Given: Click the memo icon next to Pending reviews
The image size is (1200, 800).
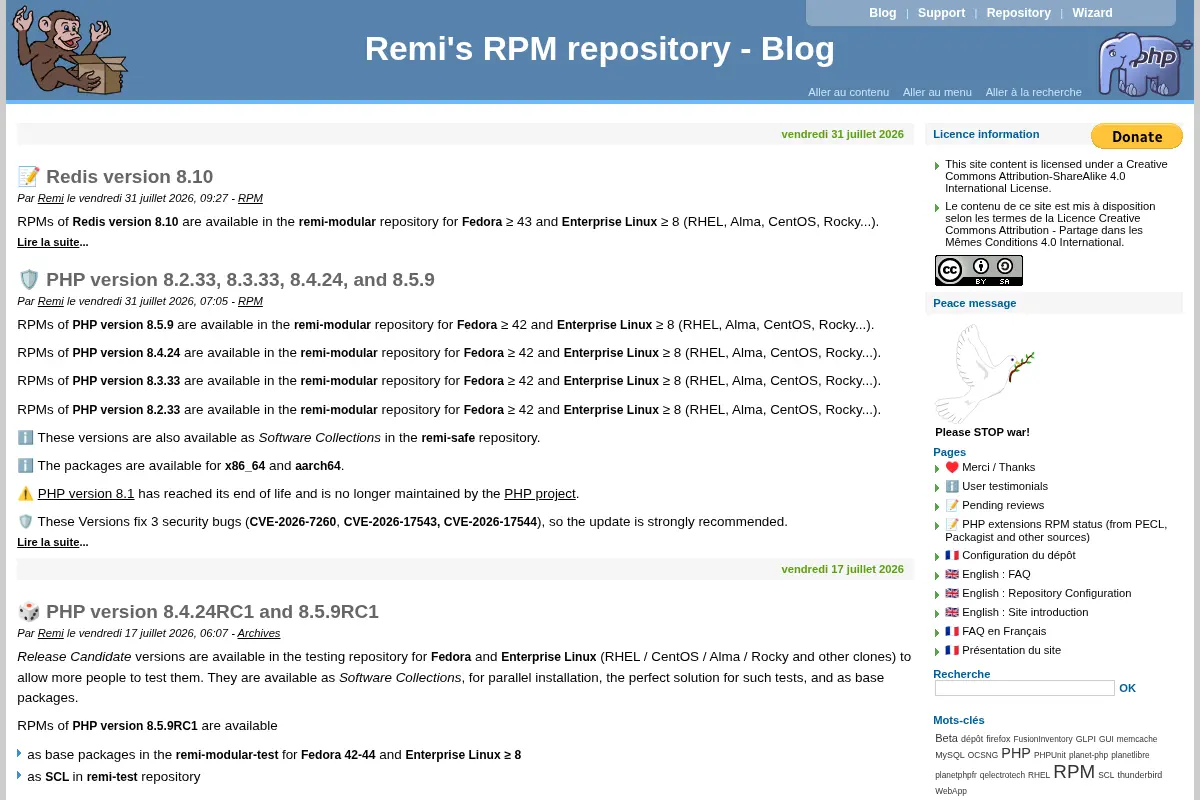Looking at the screenshot, I should coord(952,505).
